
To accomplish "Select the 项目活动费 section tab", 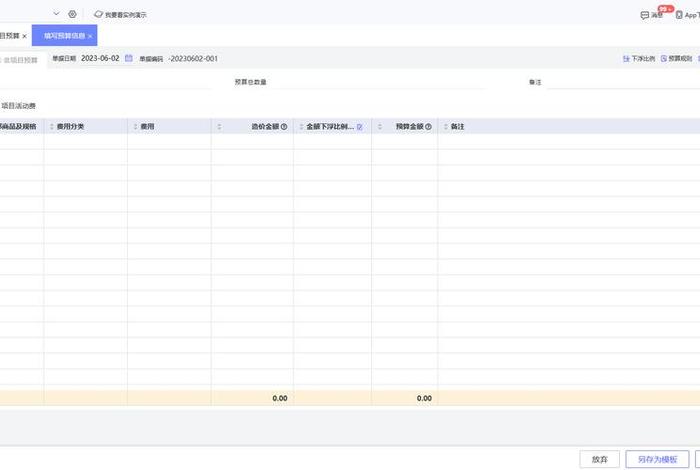I will 19,105.
